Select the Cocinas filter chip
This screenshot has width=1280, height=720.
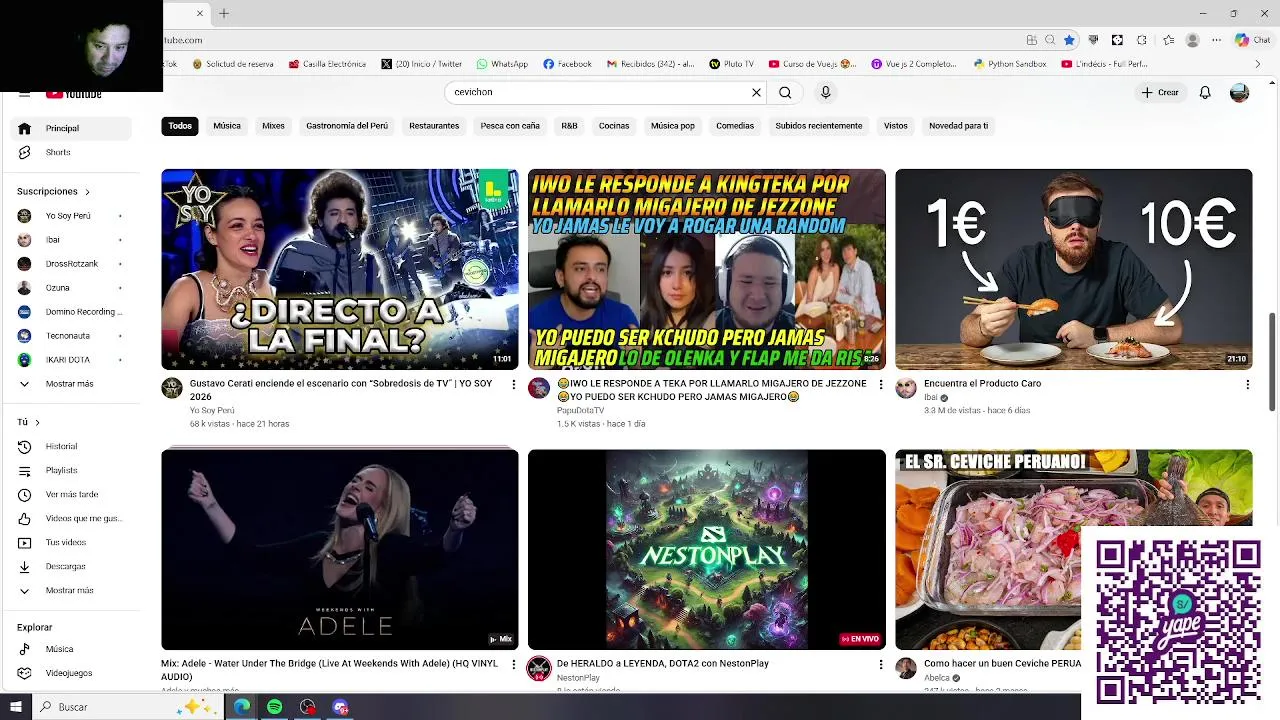[x=614, y=126]
